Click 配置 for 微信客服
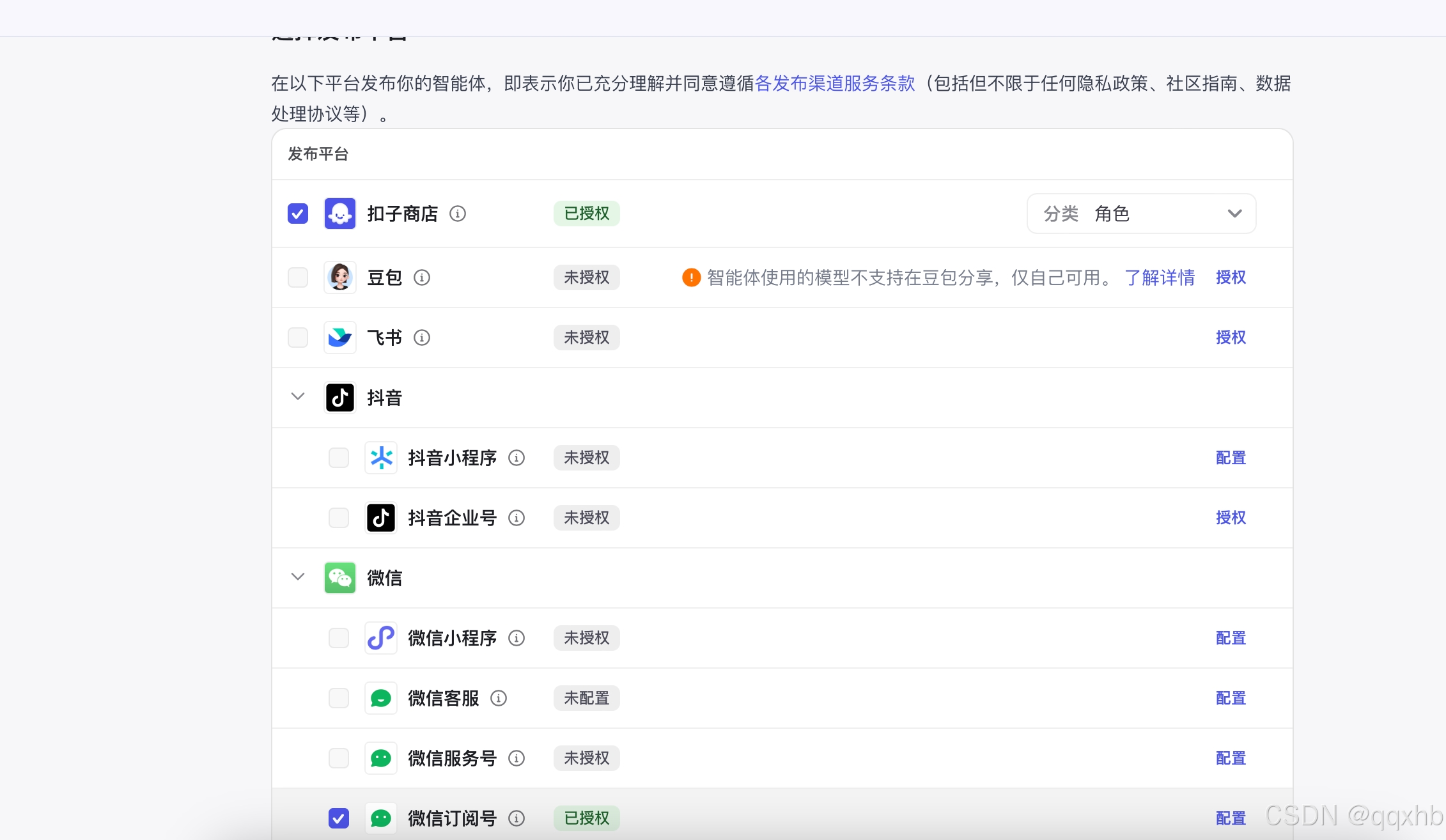1446x840 pixels. point(1231,698)
